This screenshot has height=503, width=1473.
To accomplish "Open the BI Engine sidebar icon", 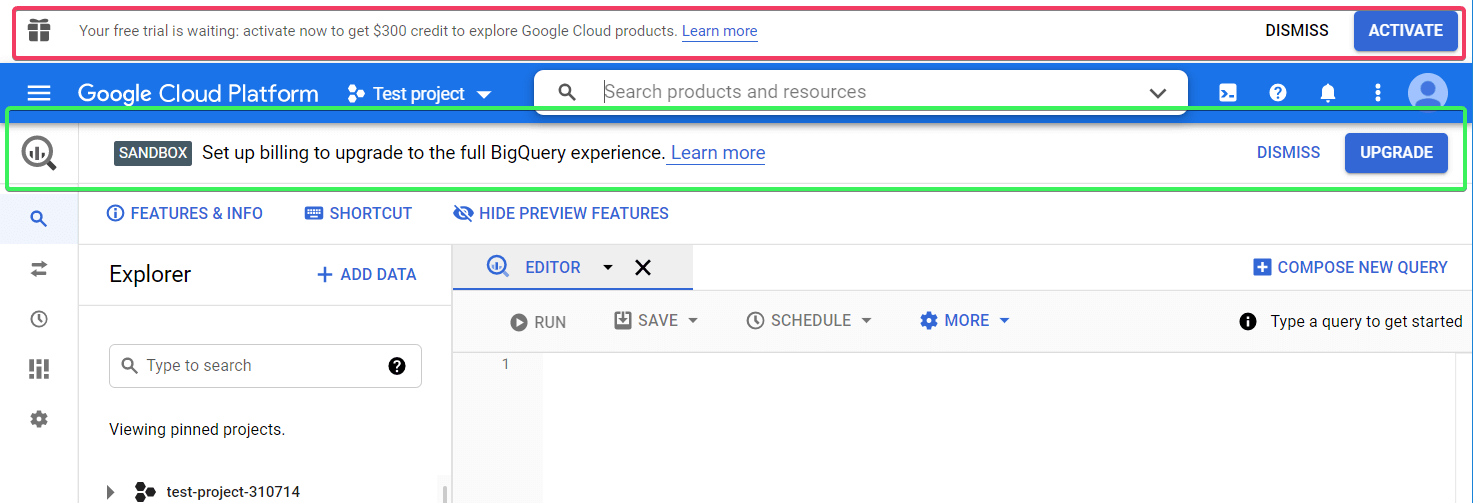I will [39, 369].
